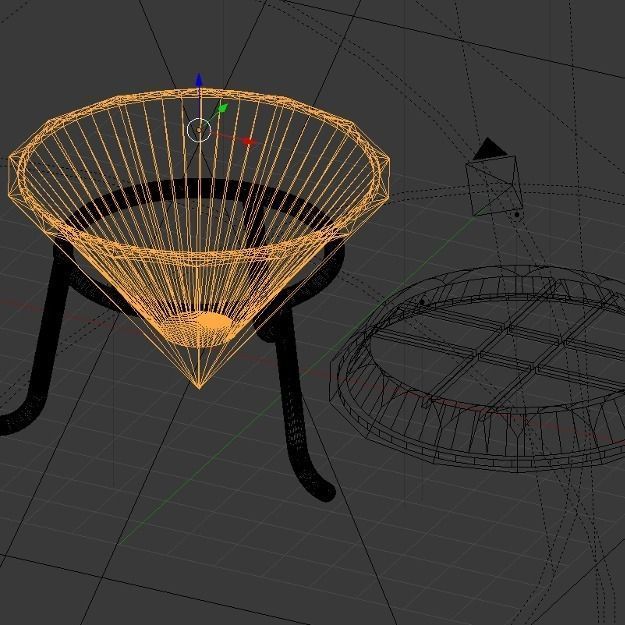Grab the red X-axis gizmo arrow
This screenshot has height=625, width=625.
248,141
